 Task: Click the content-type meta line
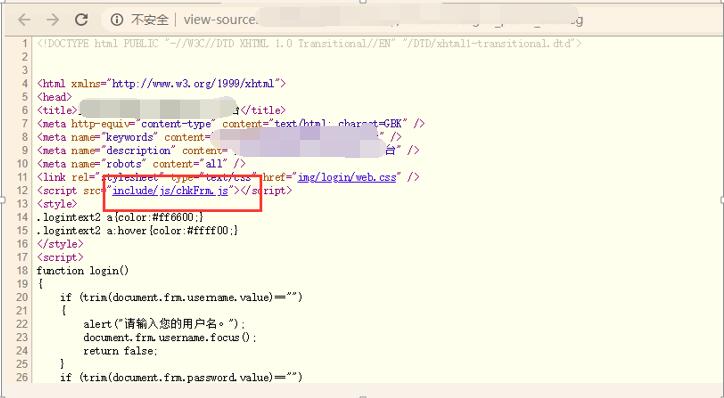pos(231,124)
